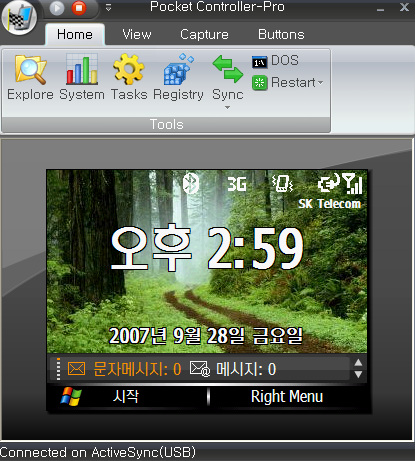The image size is (415, 461).
Task: Expand the Restart dropdown arrow
Action: (321, 82)
